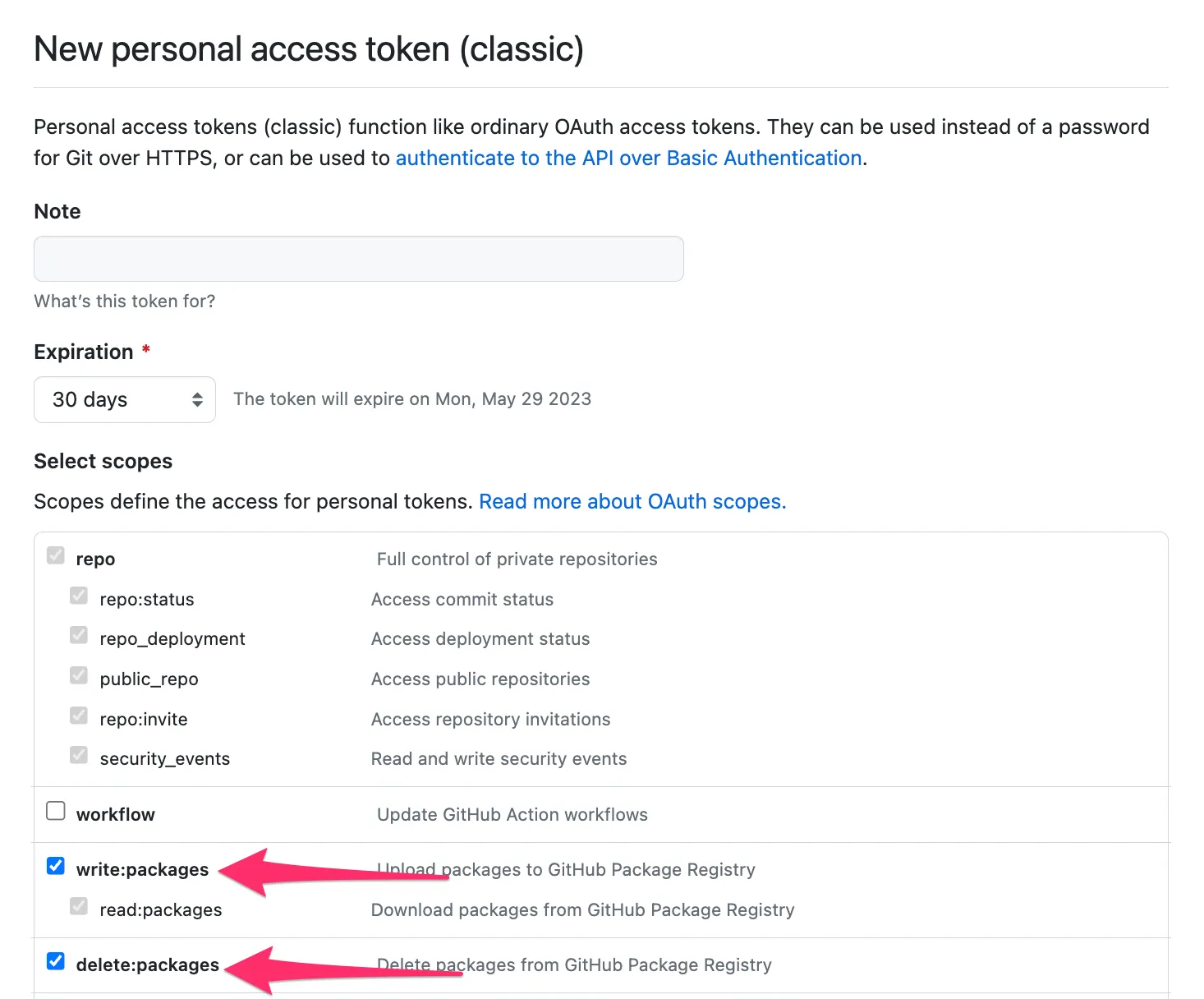Click the Note input field

358,259
